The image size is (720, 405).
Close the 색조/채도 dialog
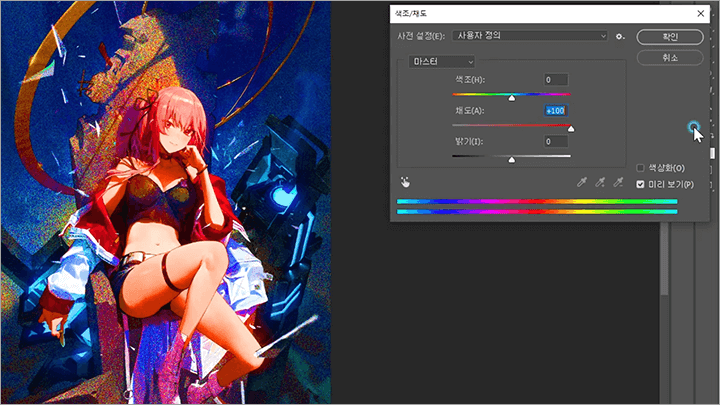pos(700,14)
